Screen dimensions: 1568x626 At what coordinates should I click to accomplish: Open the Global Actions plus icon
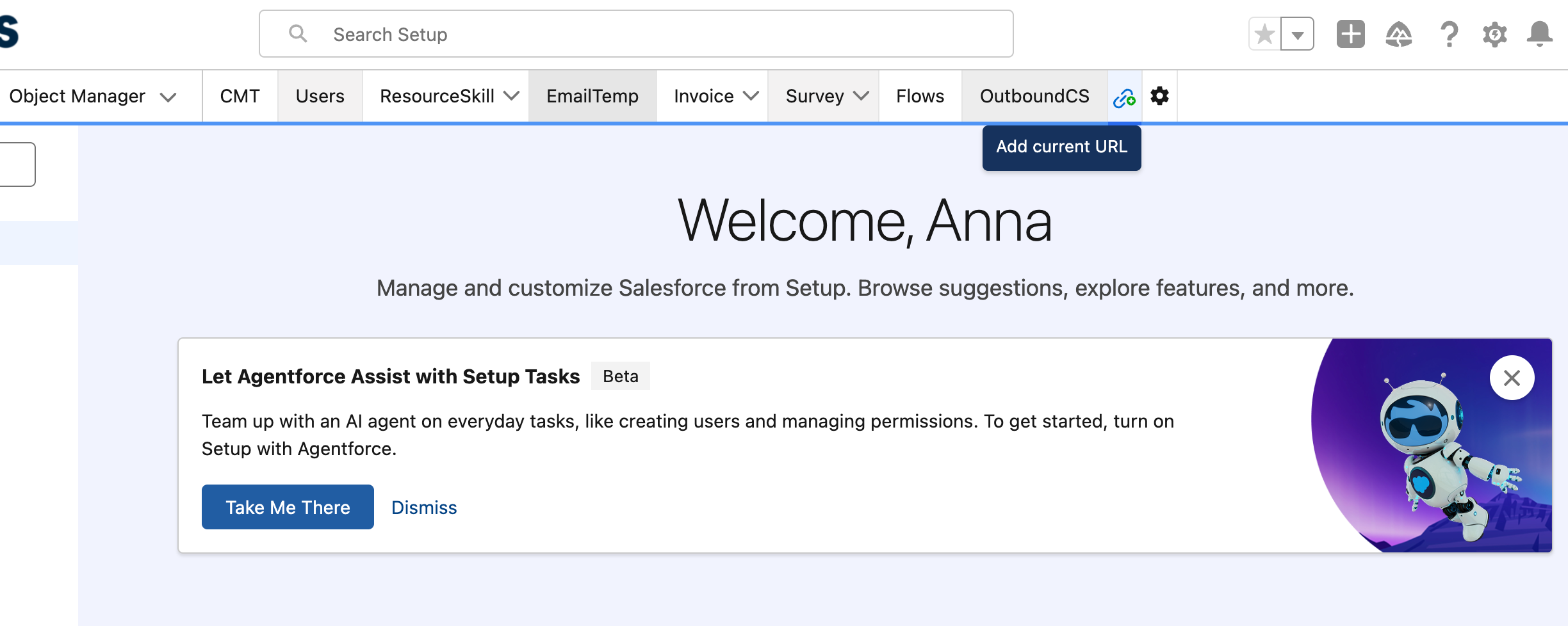pos(1351,34)
